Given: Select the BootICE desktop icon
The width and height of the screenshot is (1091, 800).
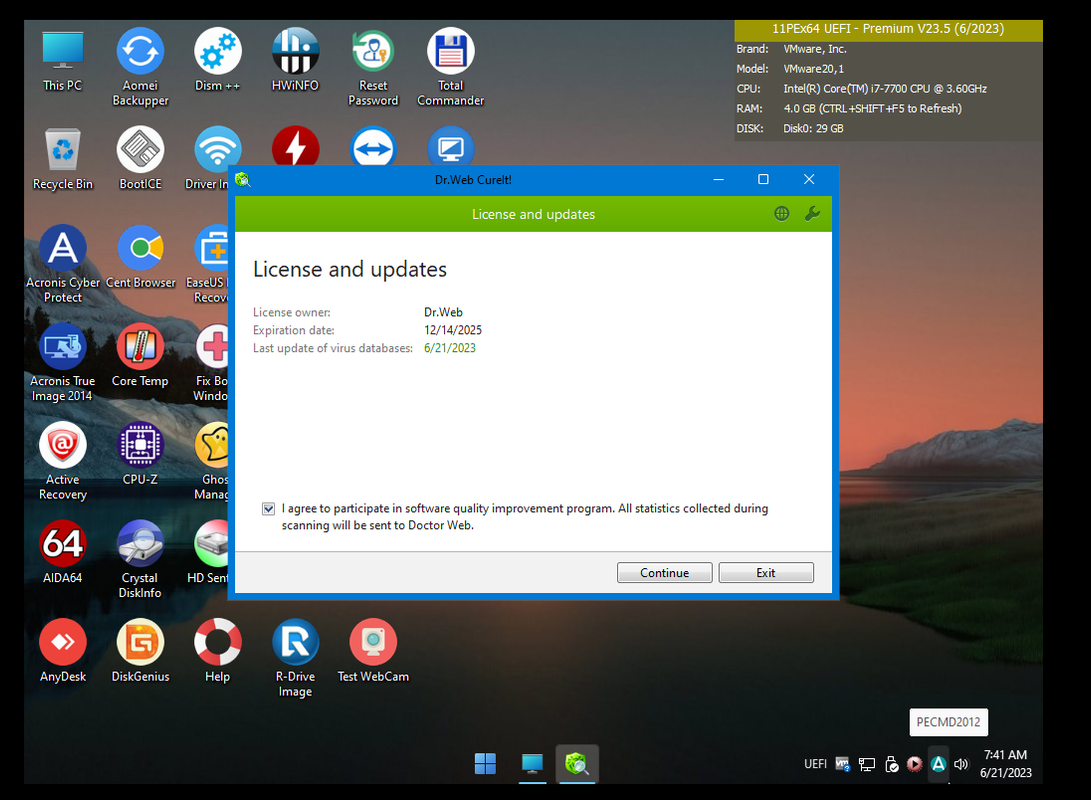Looking at the screenshot, I should pyautogui.click(x=141, y=159).
